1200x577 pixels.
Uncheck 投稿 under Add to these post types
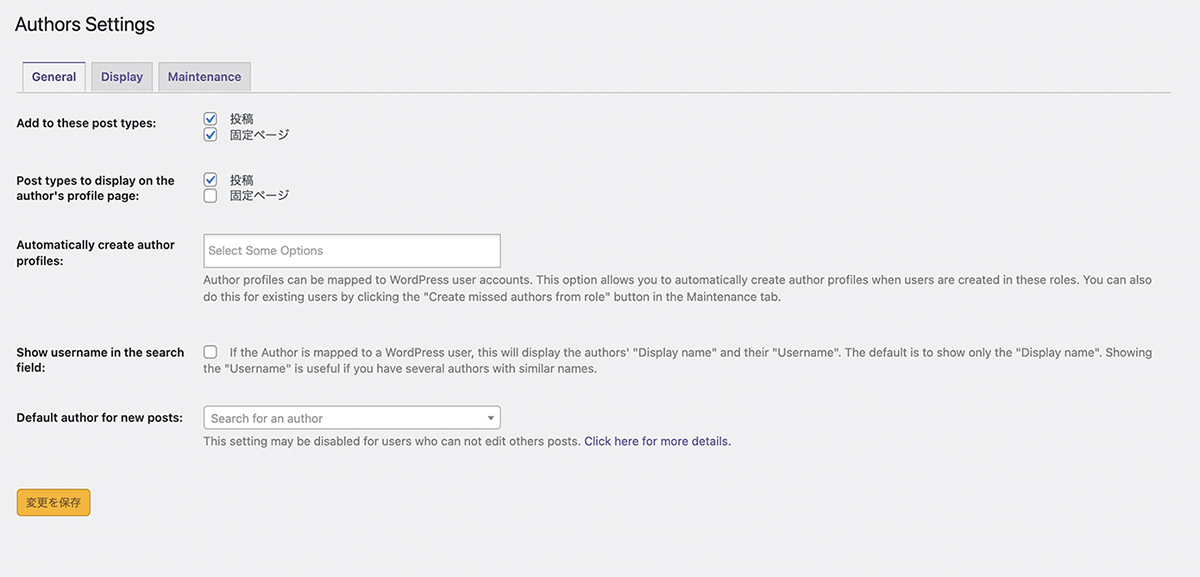(210, 119)
